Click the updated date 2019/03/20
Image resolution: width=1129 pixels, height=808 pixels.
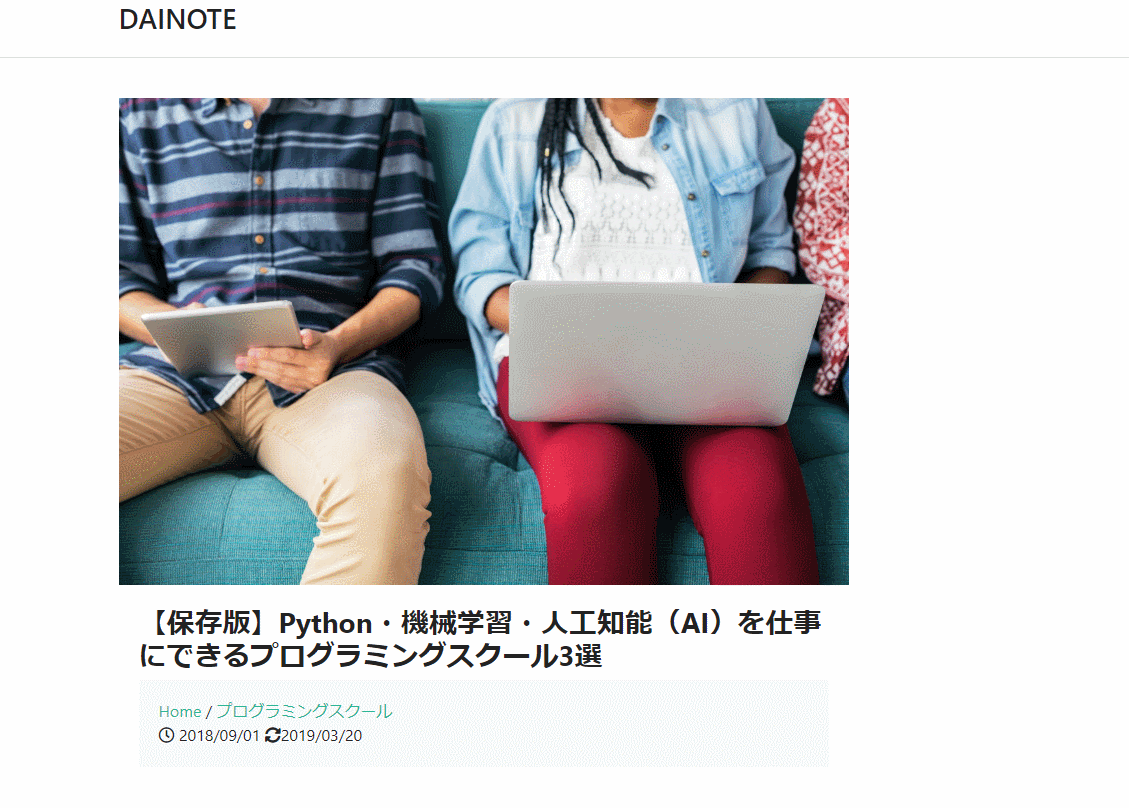(322, 735)
